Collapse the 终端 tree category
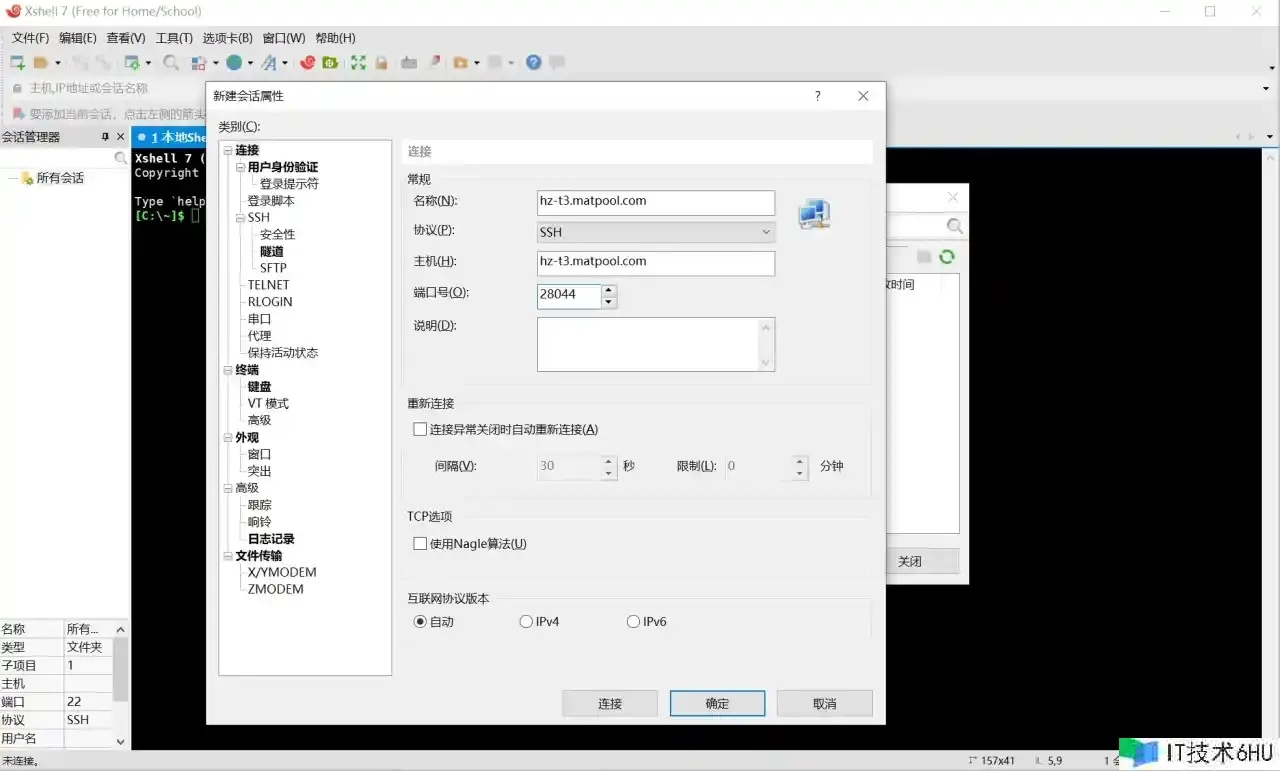1280x771 pixels. tap(228, 370)
